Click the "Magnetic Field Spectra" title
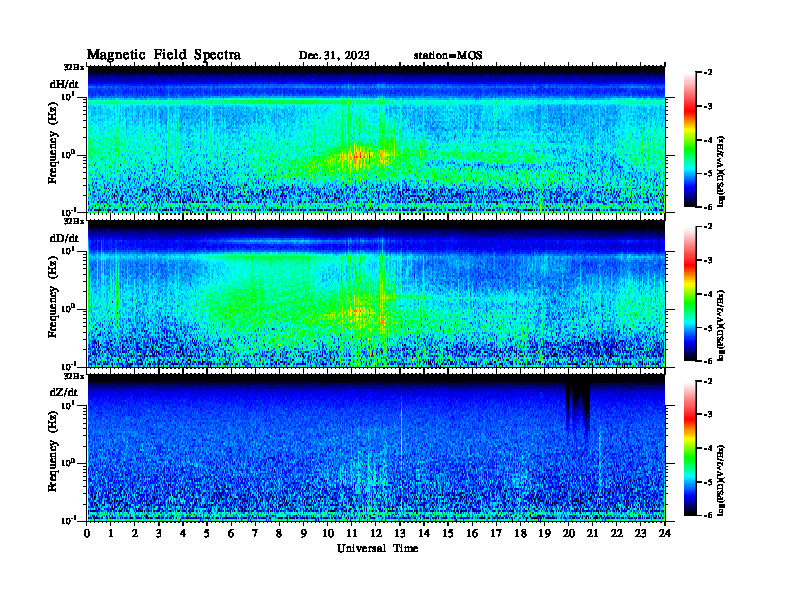The width and height of the screenshot is (792, 612). tap(164, 55)
